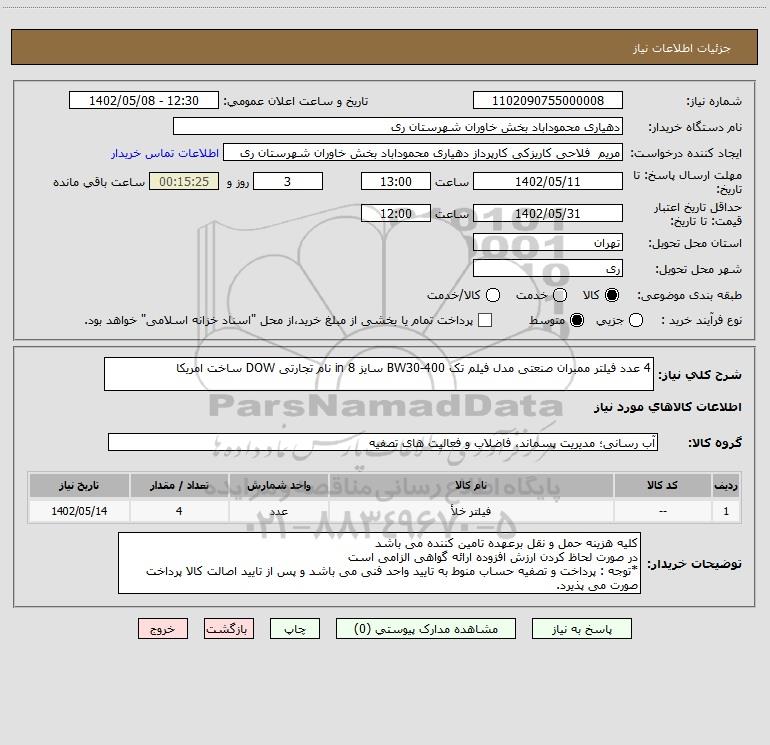Select the کالا/خدمت radio button
The height and width of the screenshot is (745, 770).
coord(493,295)
